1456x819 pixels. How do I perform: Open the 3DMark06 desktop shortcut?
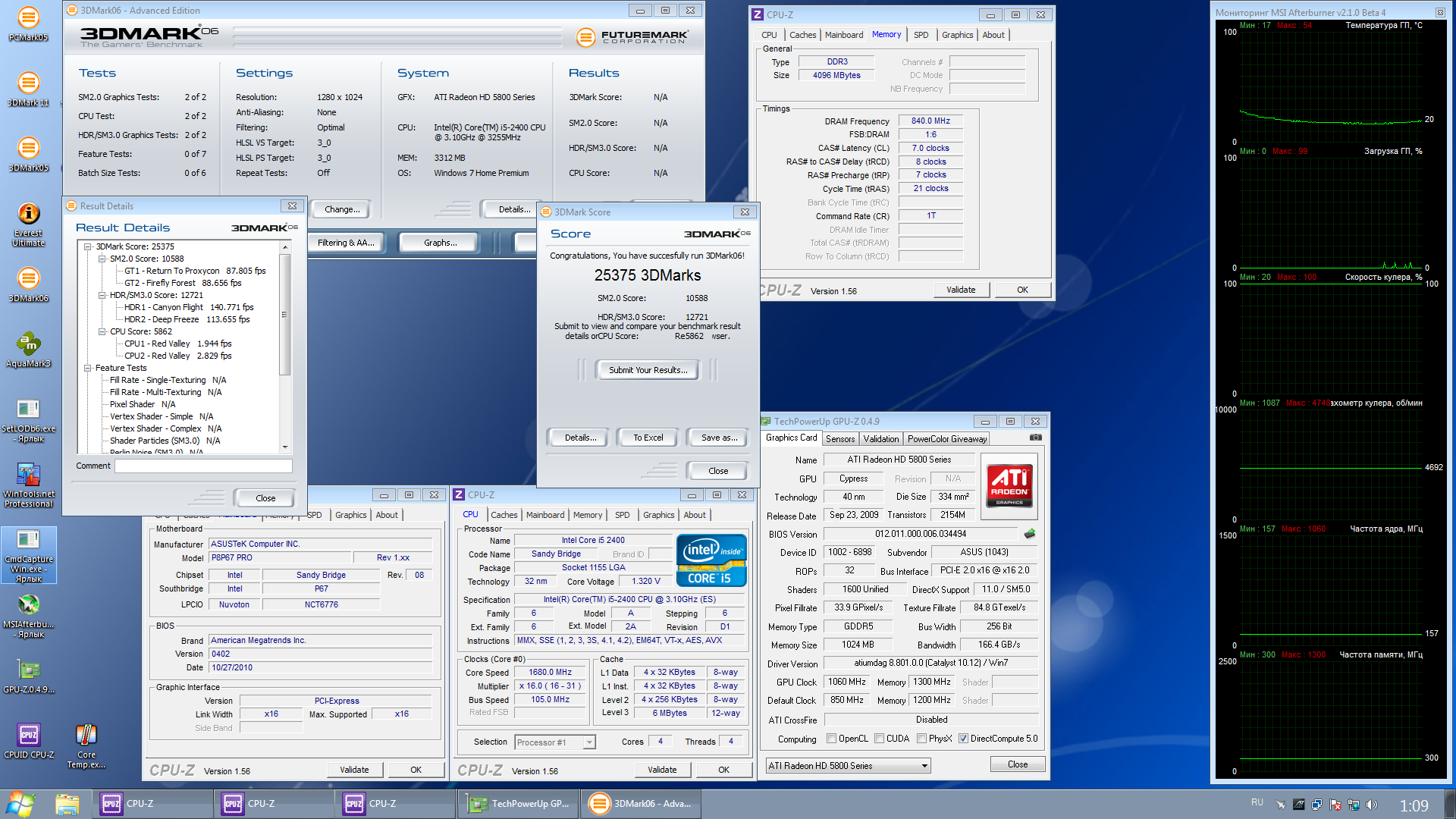[x=28, y=284]
